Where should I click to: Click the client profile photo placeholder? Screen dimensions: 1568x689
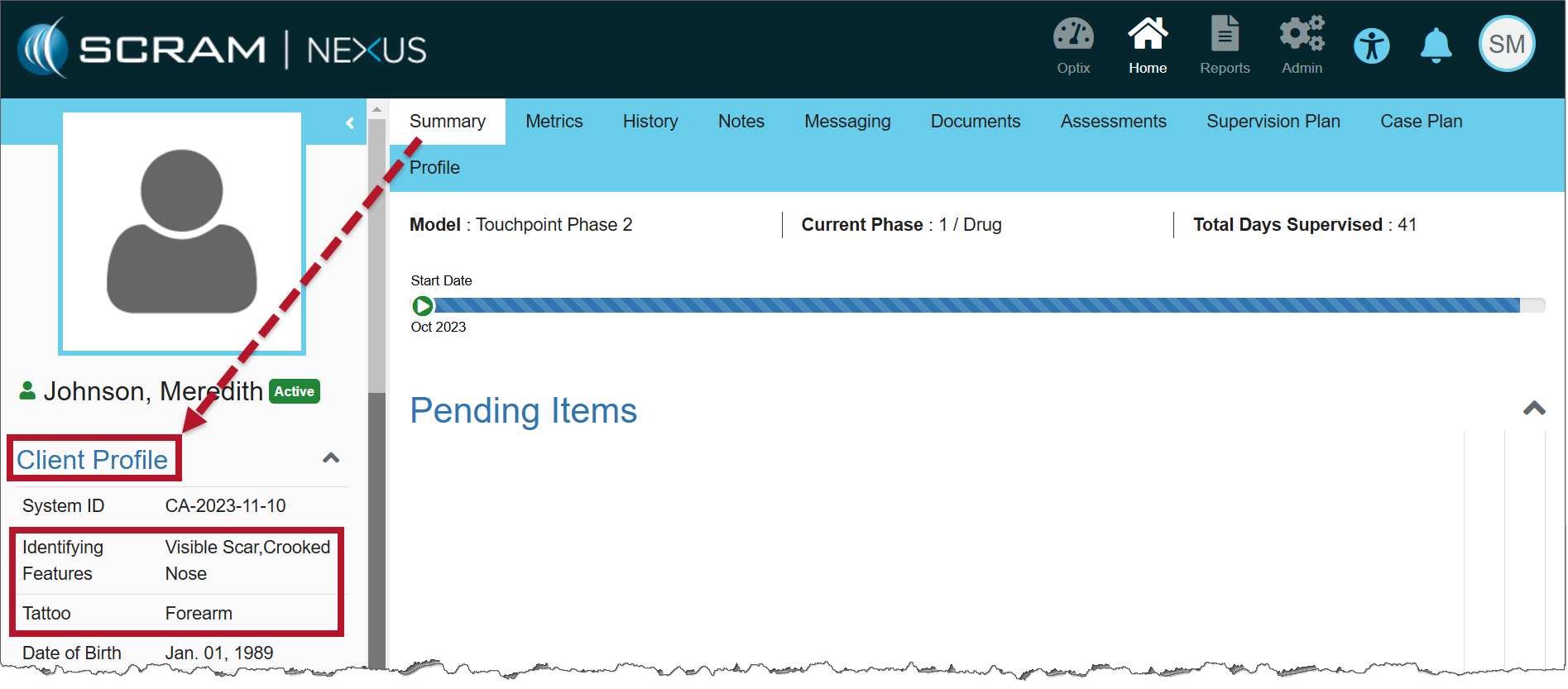(x=182, y=232)
